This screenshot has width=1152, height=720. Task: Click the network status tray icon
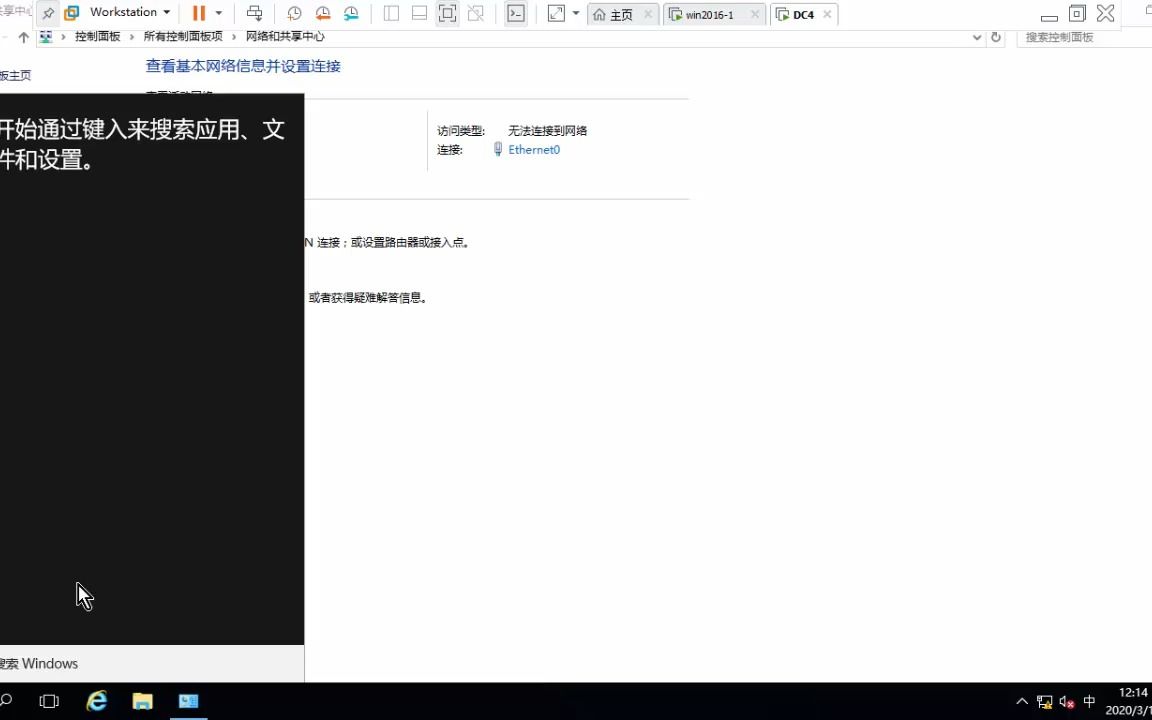pos(1045,702)
